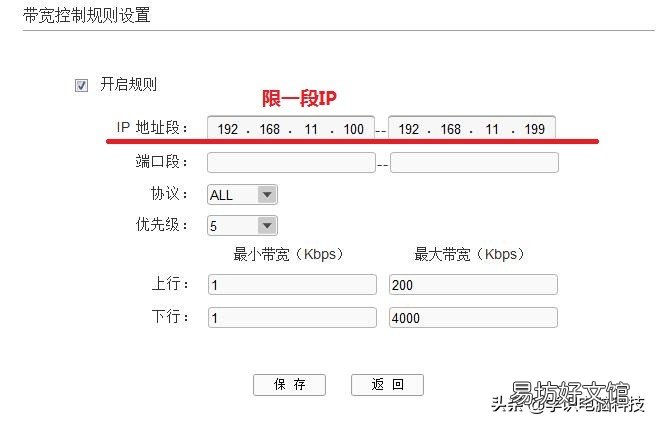Select the 下行 minimum bandwidth field

coord(291,317)
